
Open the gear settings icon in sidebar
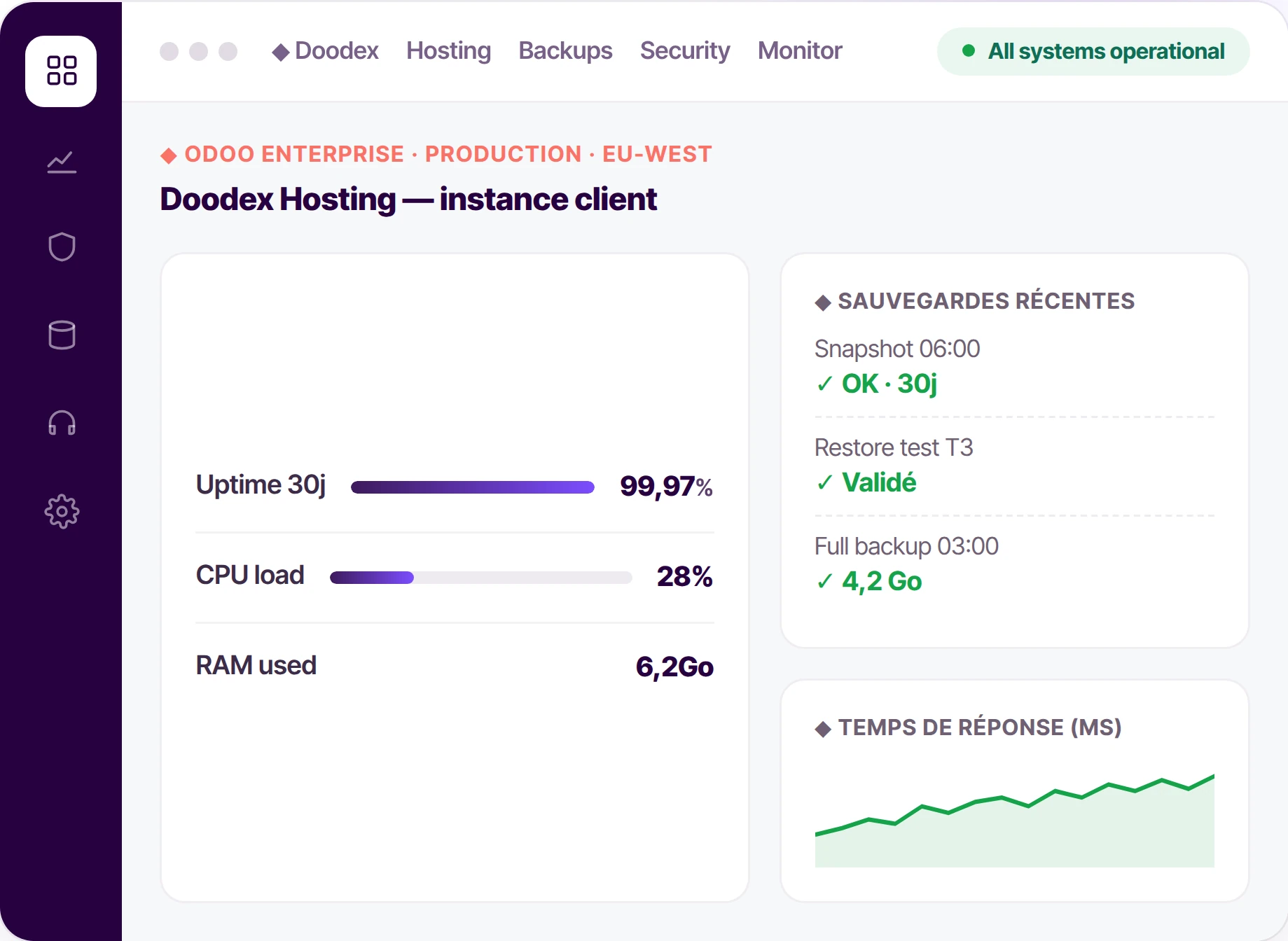click(x=62, y=511)
